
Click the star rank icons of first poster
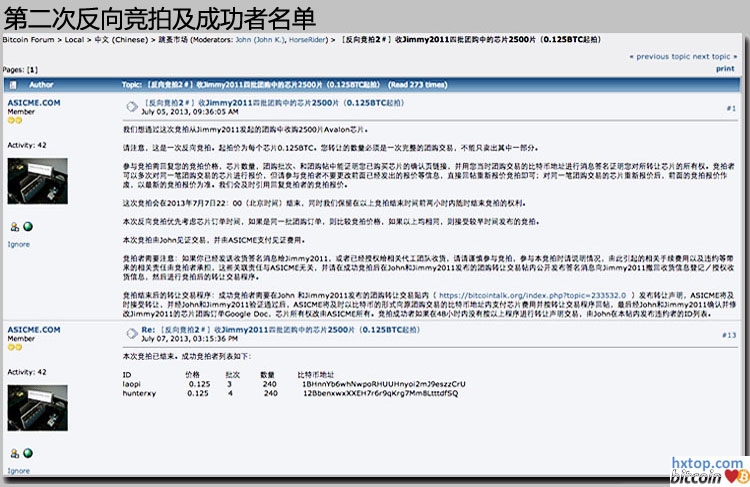15,120
